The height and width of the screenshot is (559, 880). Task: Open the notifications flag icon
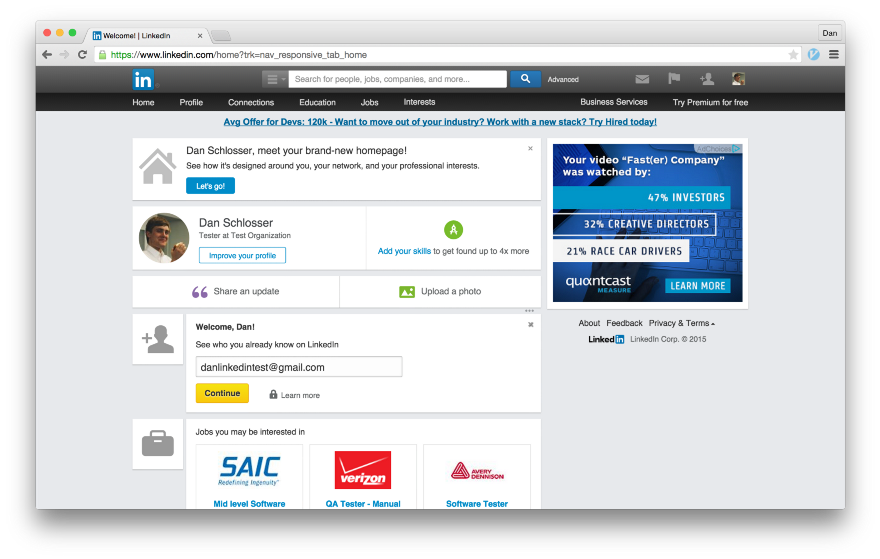click(674, 79)
